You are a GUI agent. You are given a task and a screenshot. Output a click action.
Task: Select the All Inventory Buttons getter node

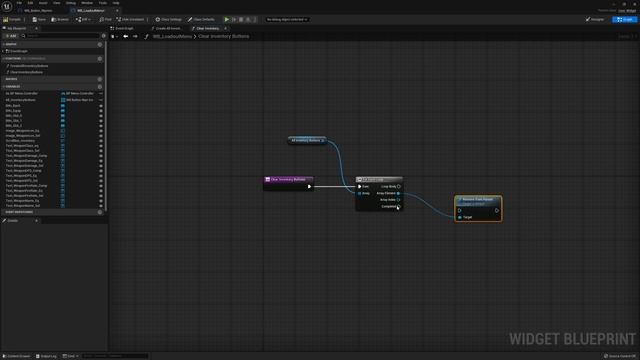(x=307, y=140)
